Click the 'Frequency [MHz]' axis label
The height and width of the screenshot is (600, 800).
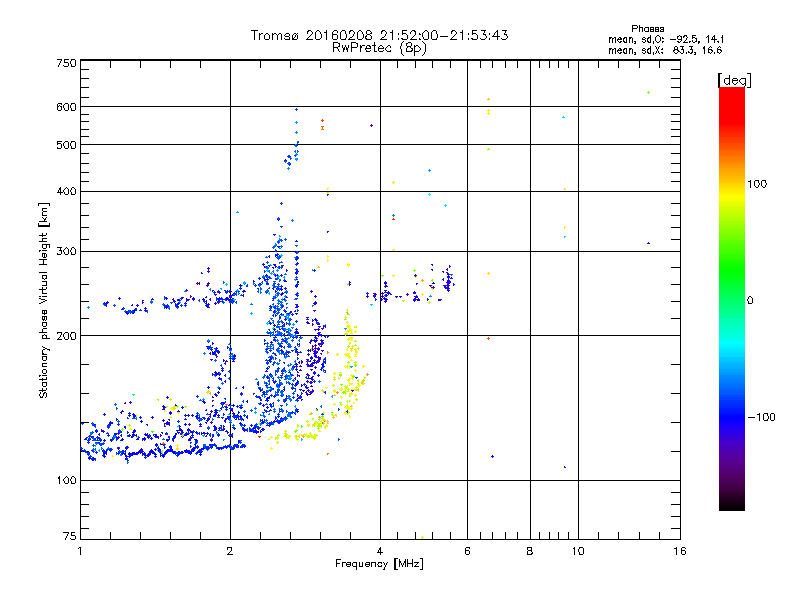coord(379,564)
